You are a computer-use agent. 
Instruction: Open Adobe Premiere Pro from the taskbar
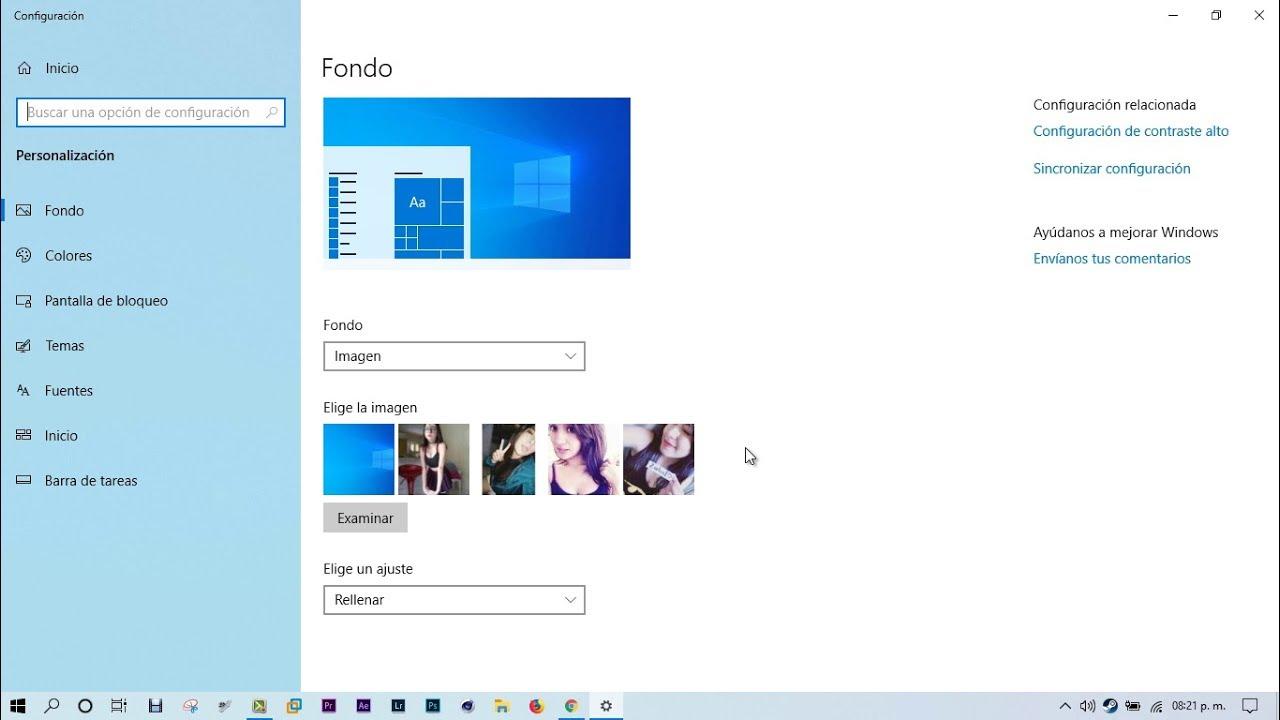coord(329,705)
